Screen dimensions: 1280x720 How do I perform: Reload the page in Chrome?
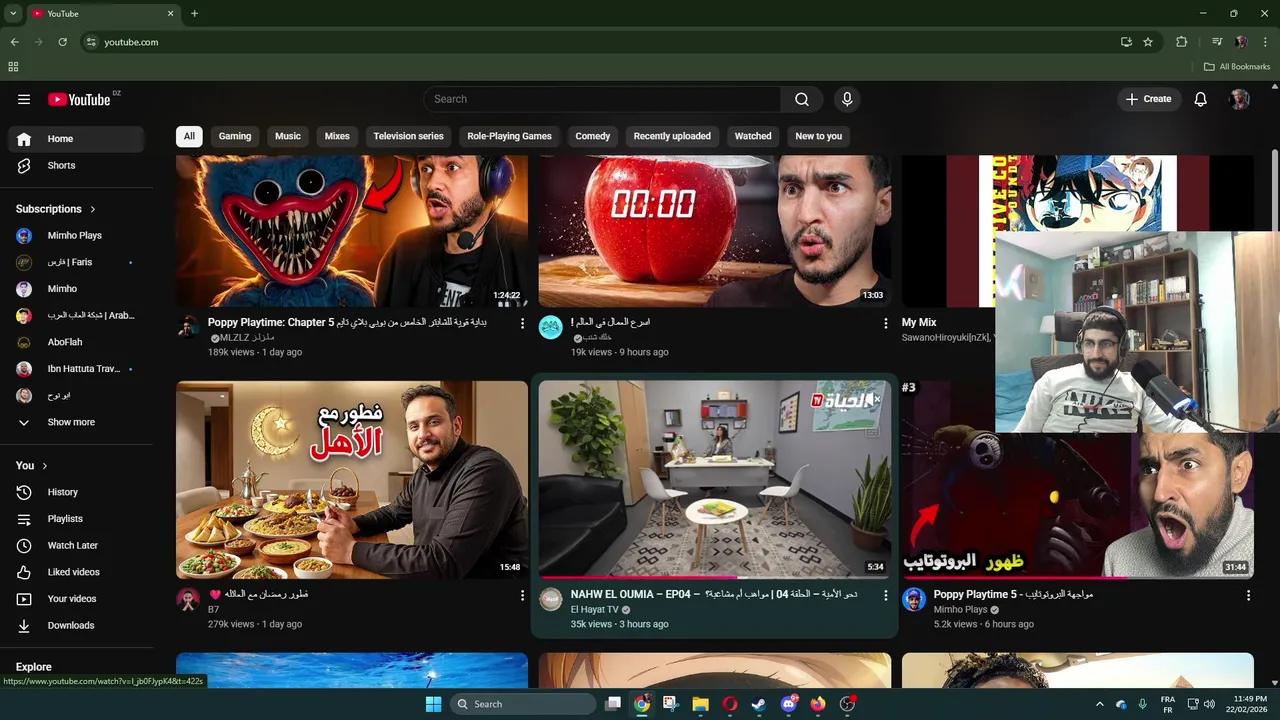[62, 42]
